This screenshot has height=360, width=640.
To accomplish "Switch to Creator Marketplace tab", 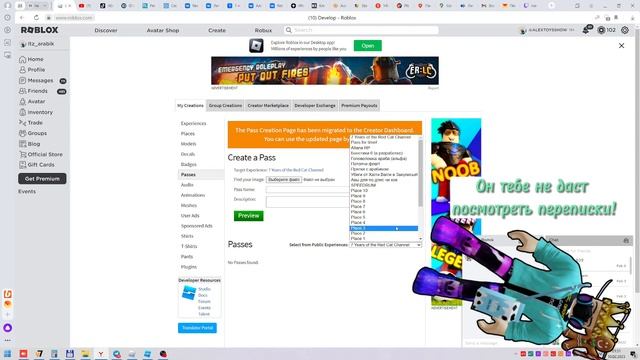I will pos(268,105).
